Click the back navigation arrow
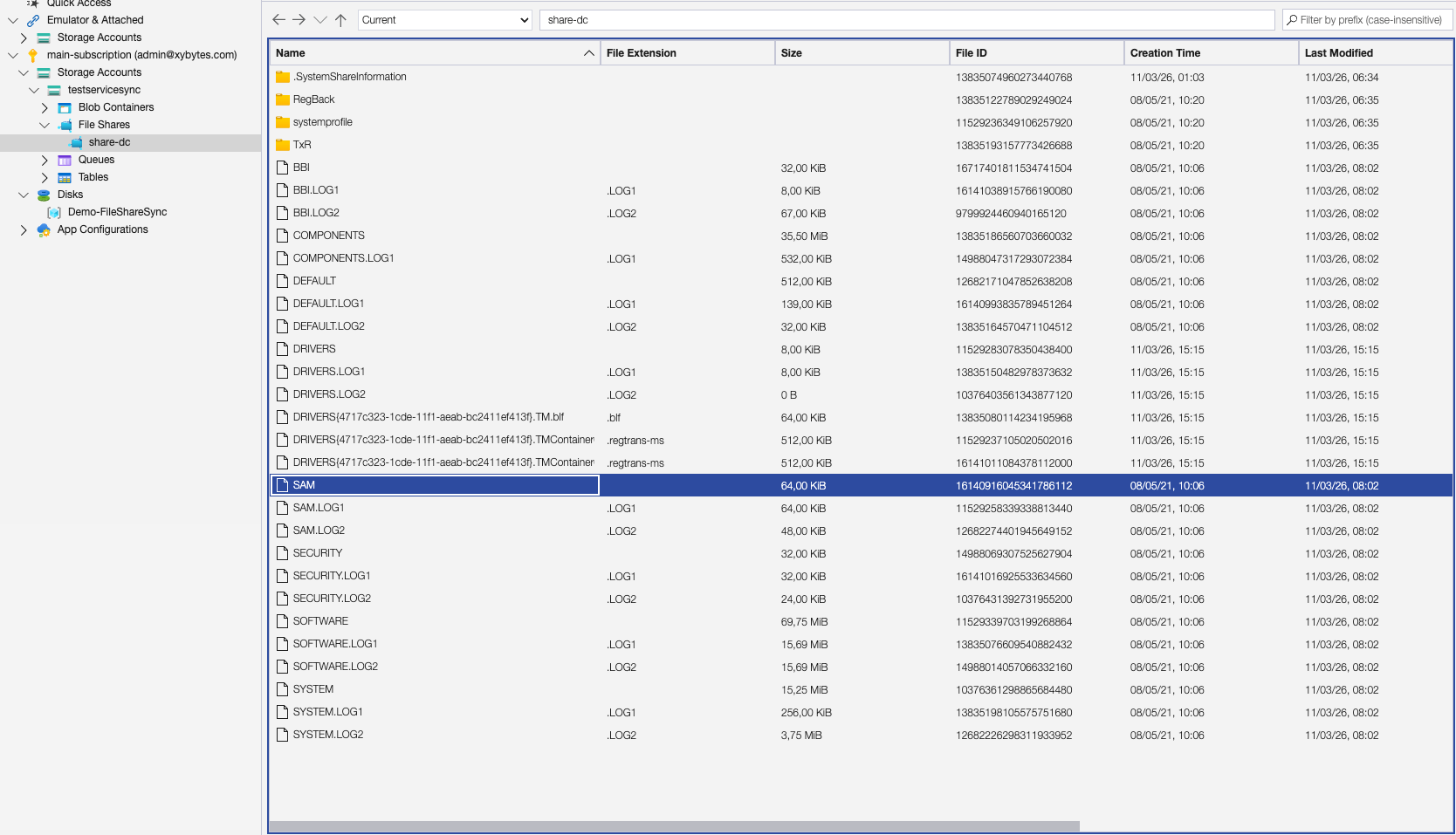The height and width of the screenshot is (835, 1456). pos(278,19)
